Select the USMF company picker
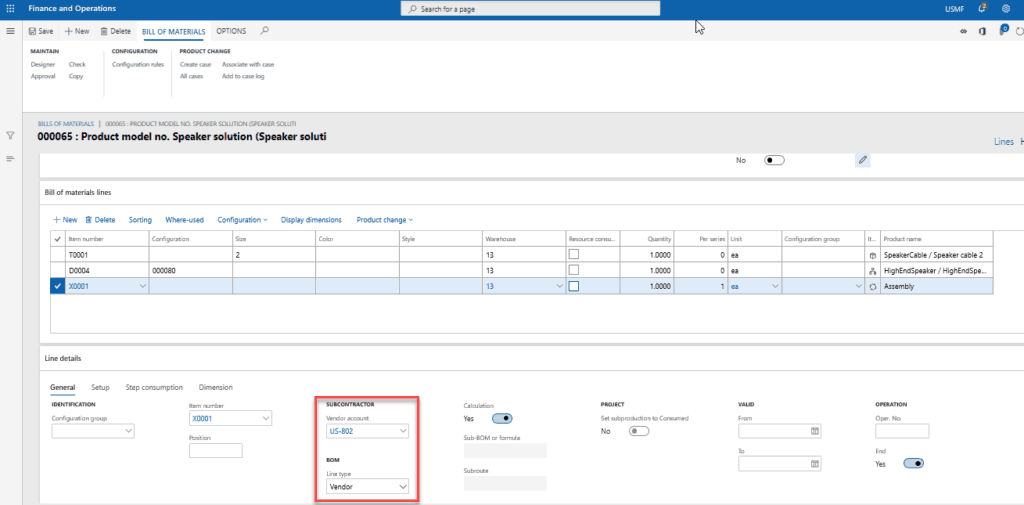This screenshot has width=1024, height=505. point(954,9)
